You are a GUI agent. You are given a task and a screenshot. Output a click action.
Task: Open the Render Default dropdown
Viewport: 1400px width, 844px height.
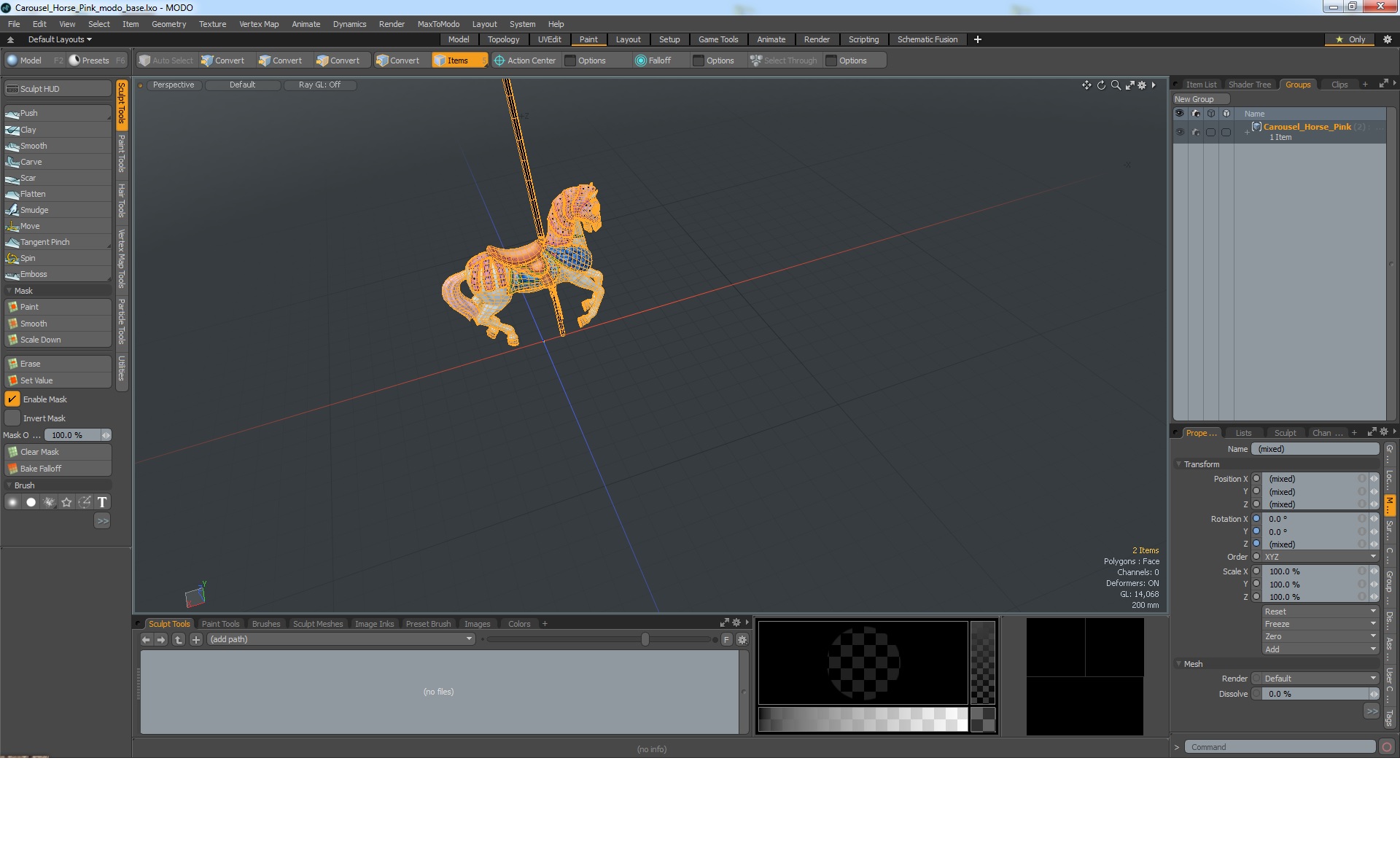point(1321,679)
